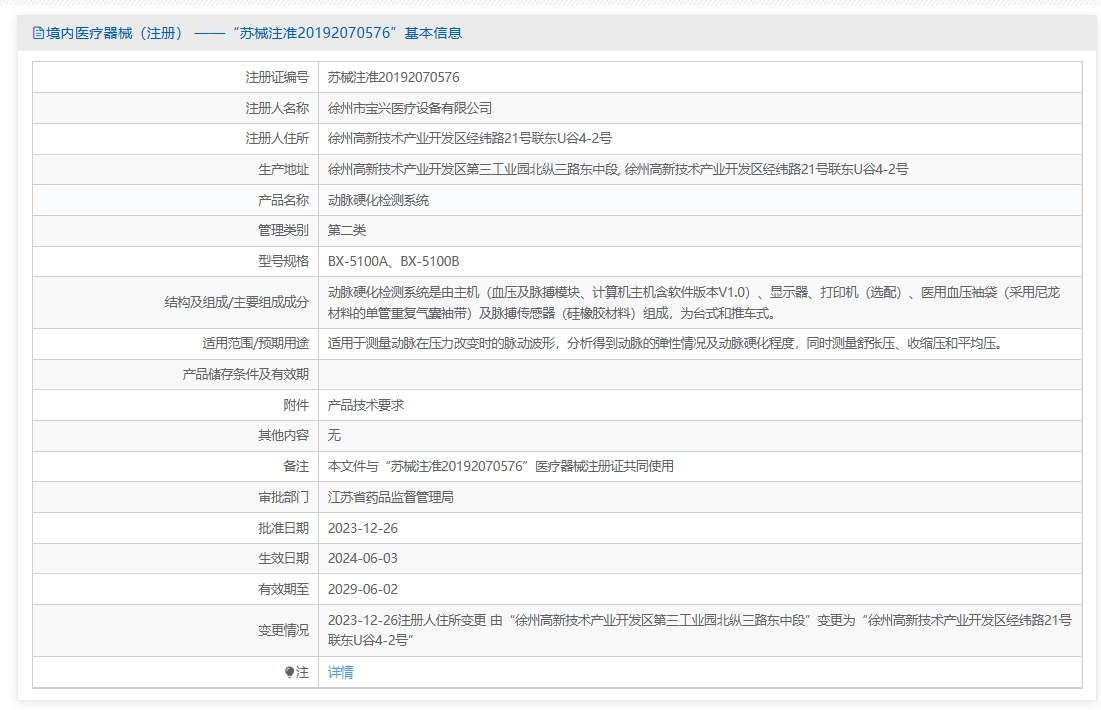Click the 生效日期 label
1101x710 pixels.
pyautogui.click(x=283, y=558)
